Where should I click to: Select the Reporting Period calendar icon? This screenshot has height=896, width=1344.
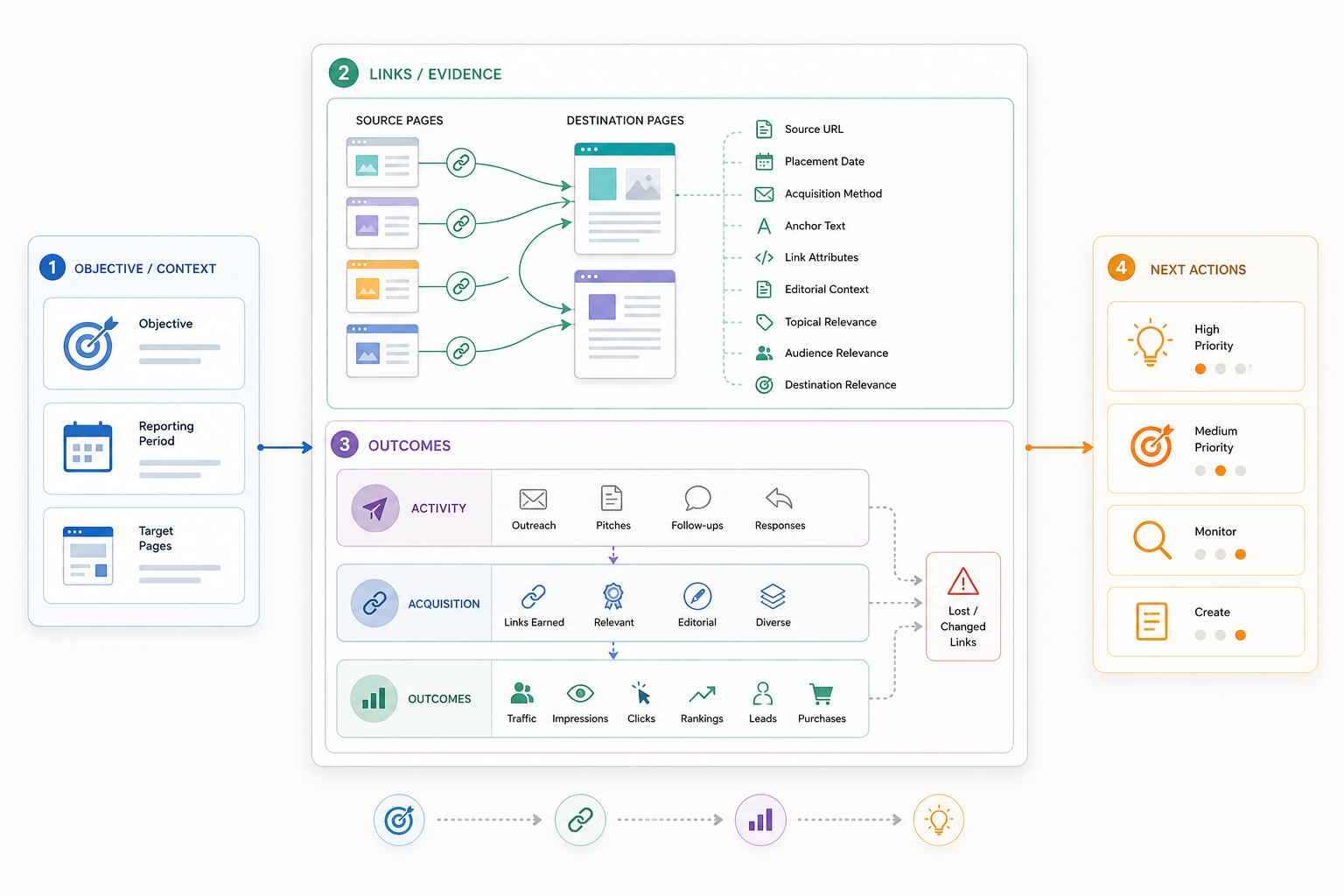coord(87,447)
